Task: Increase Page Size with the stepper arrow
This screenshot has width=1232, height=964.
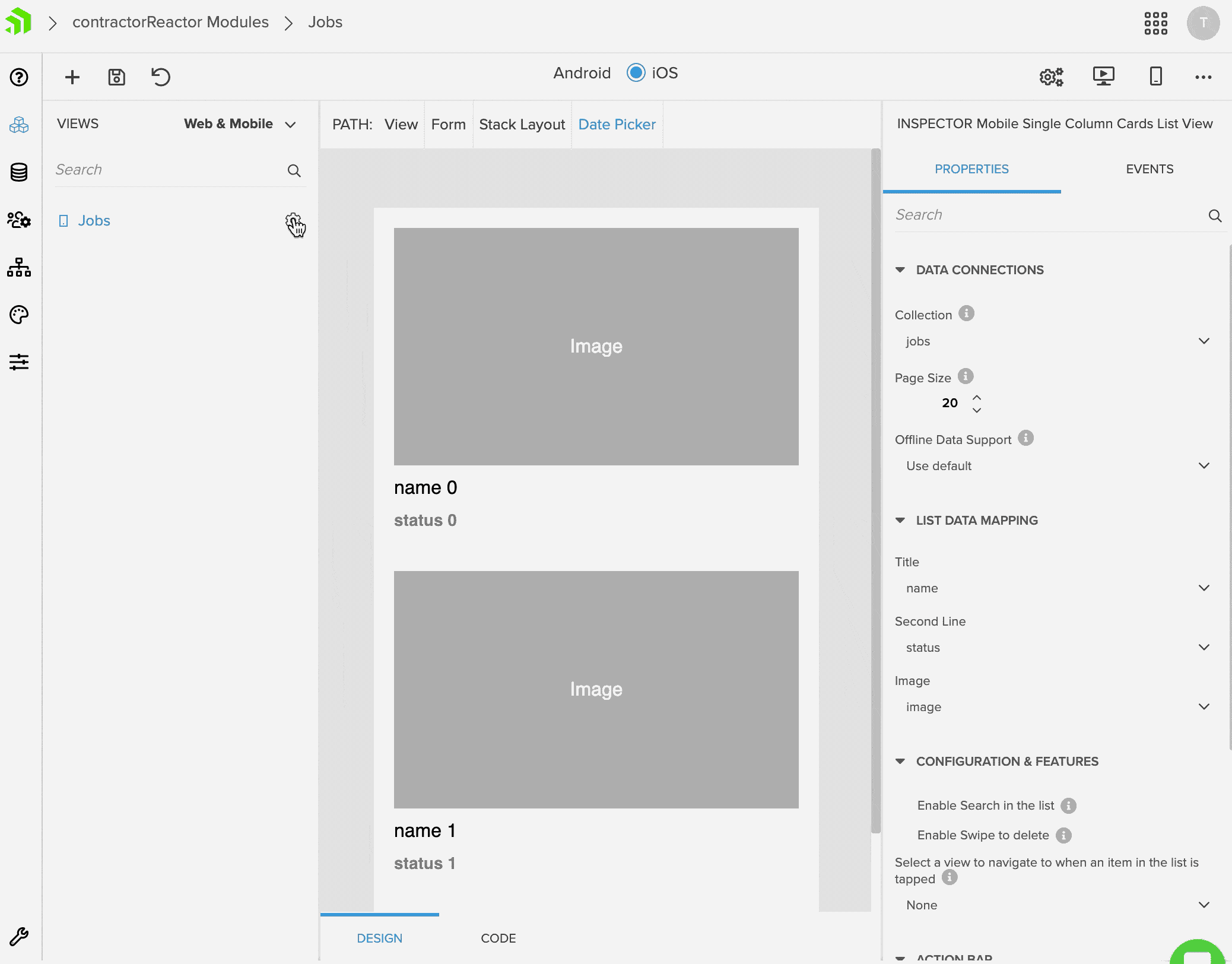Action: coord(977,397)
